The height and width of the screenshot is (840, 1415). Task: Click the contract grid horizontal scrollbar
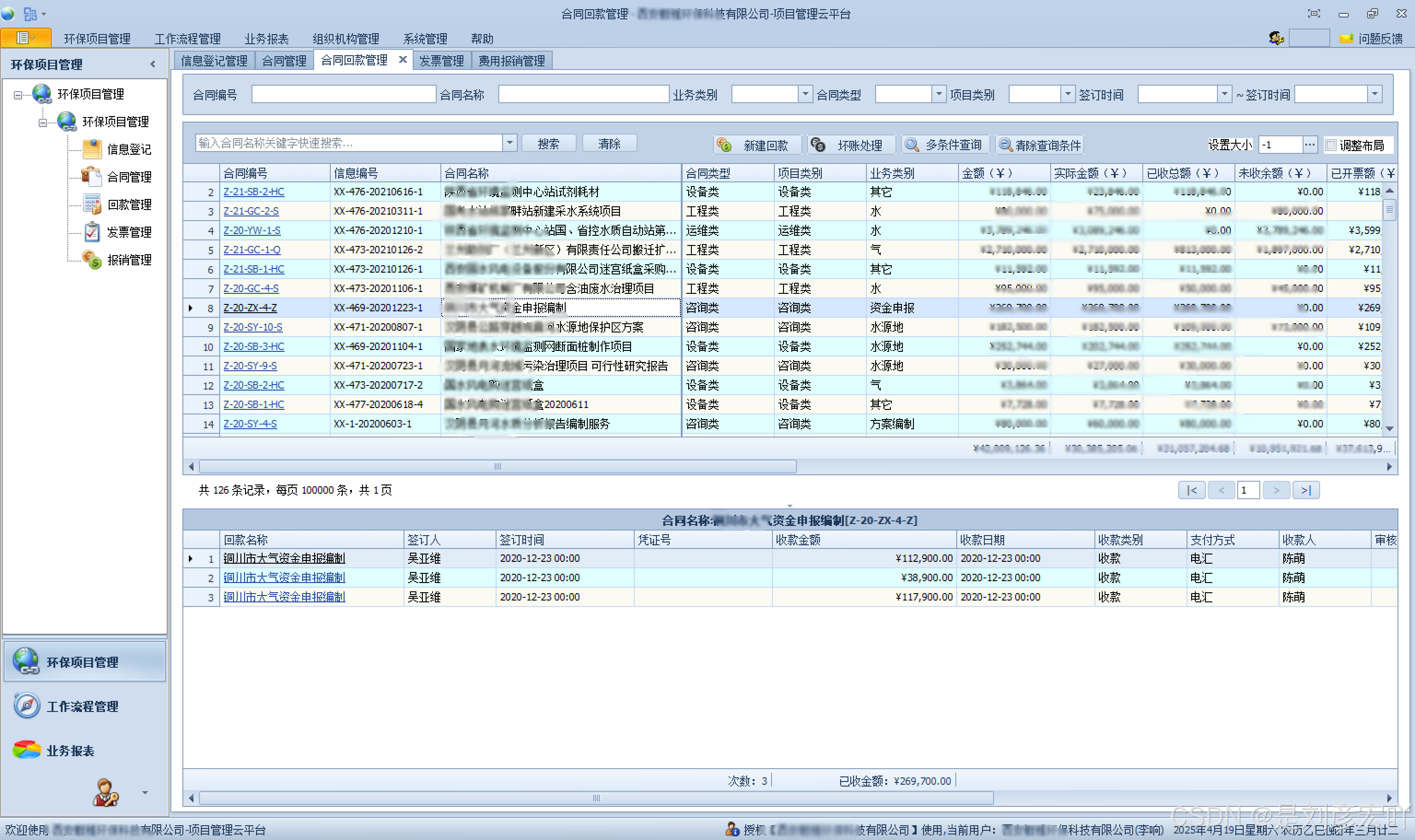pyautogui.click(x=497, y=467)
